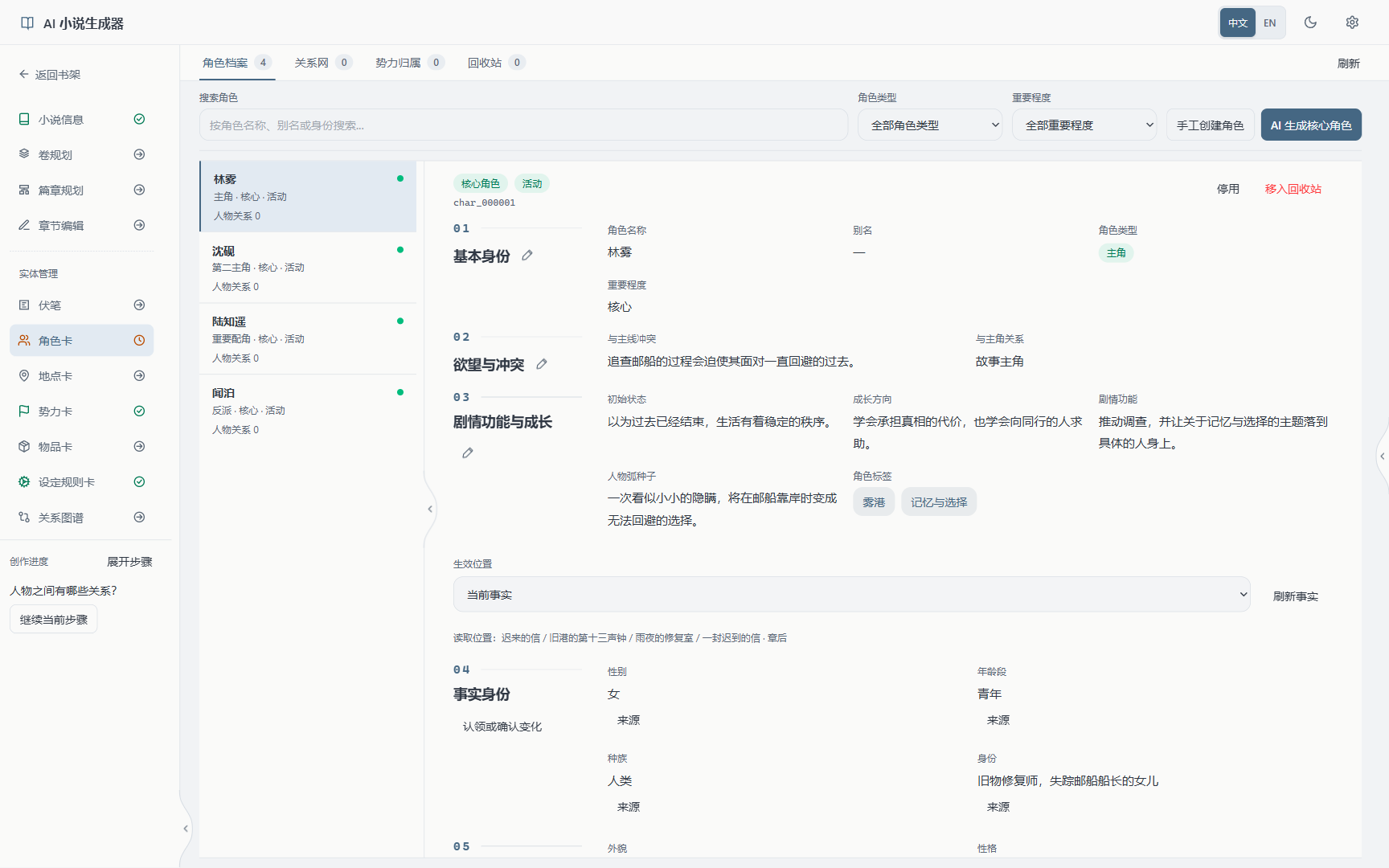Click edit pencil beside 基本身份
Image resolution: width=1389 pixels, height=868 pixels.
[527, 256]
